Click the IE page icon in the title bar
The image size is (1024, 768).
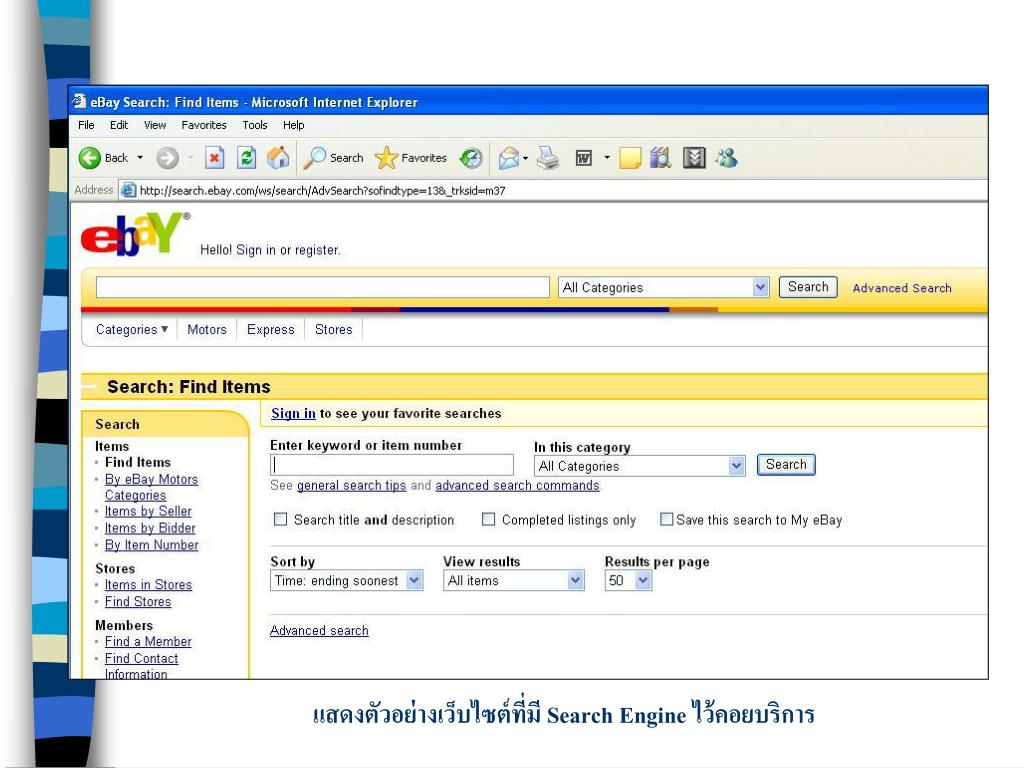point(80,101)
